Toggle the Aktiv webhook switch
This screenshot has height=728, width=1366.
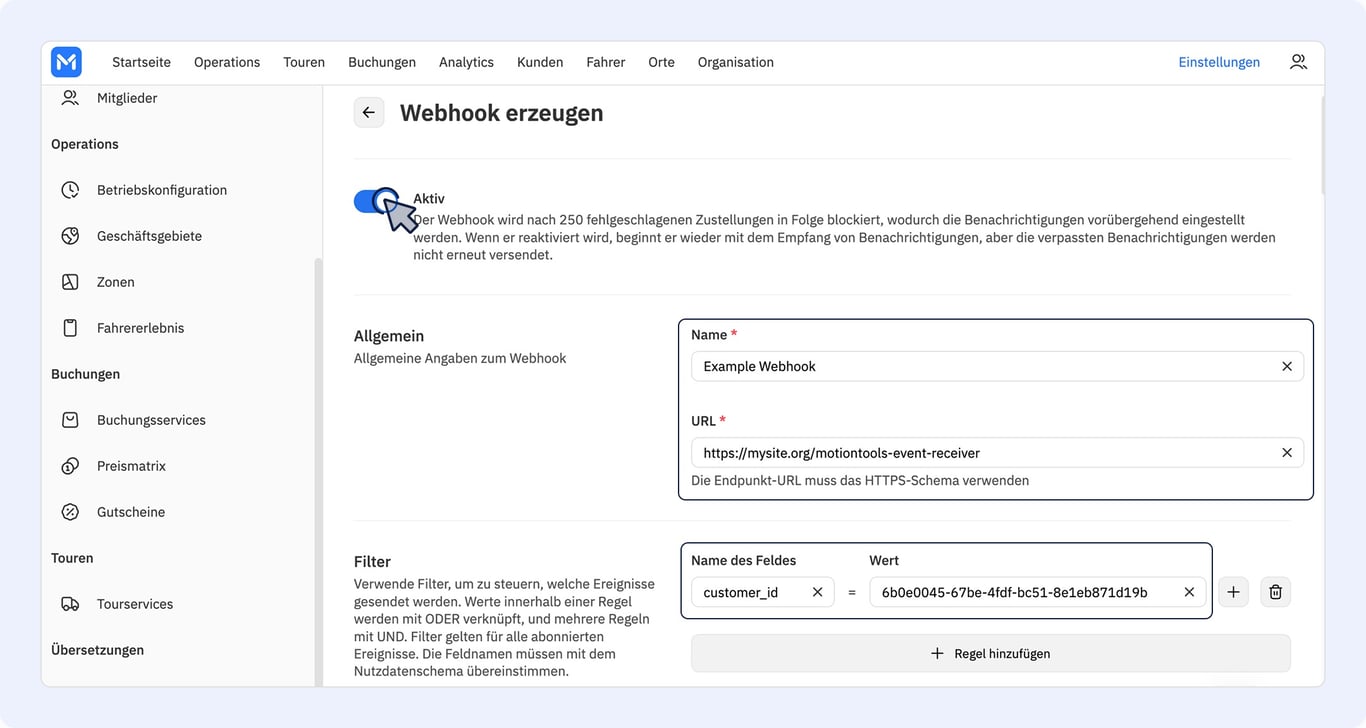tap(377, 201)
